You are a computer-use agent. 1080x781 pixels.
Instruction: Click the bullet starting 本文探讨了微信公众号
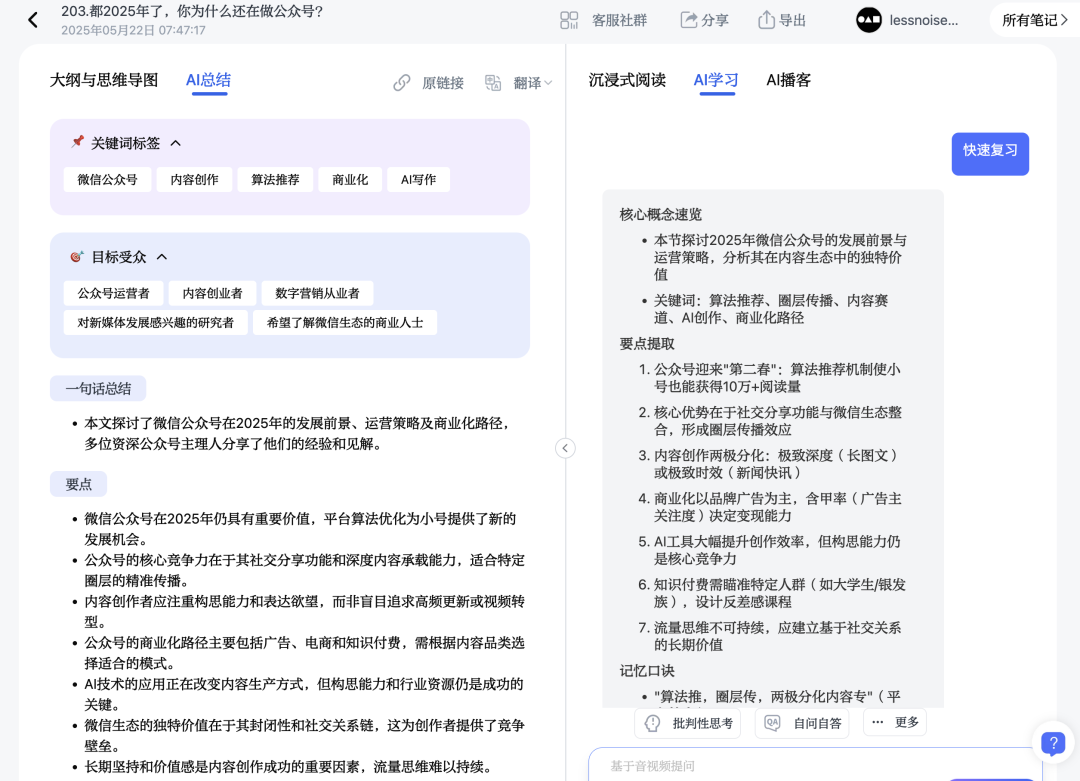click(299, 433)
